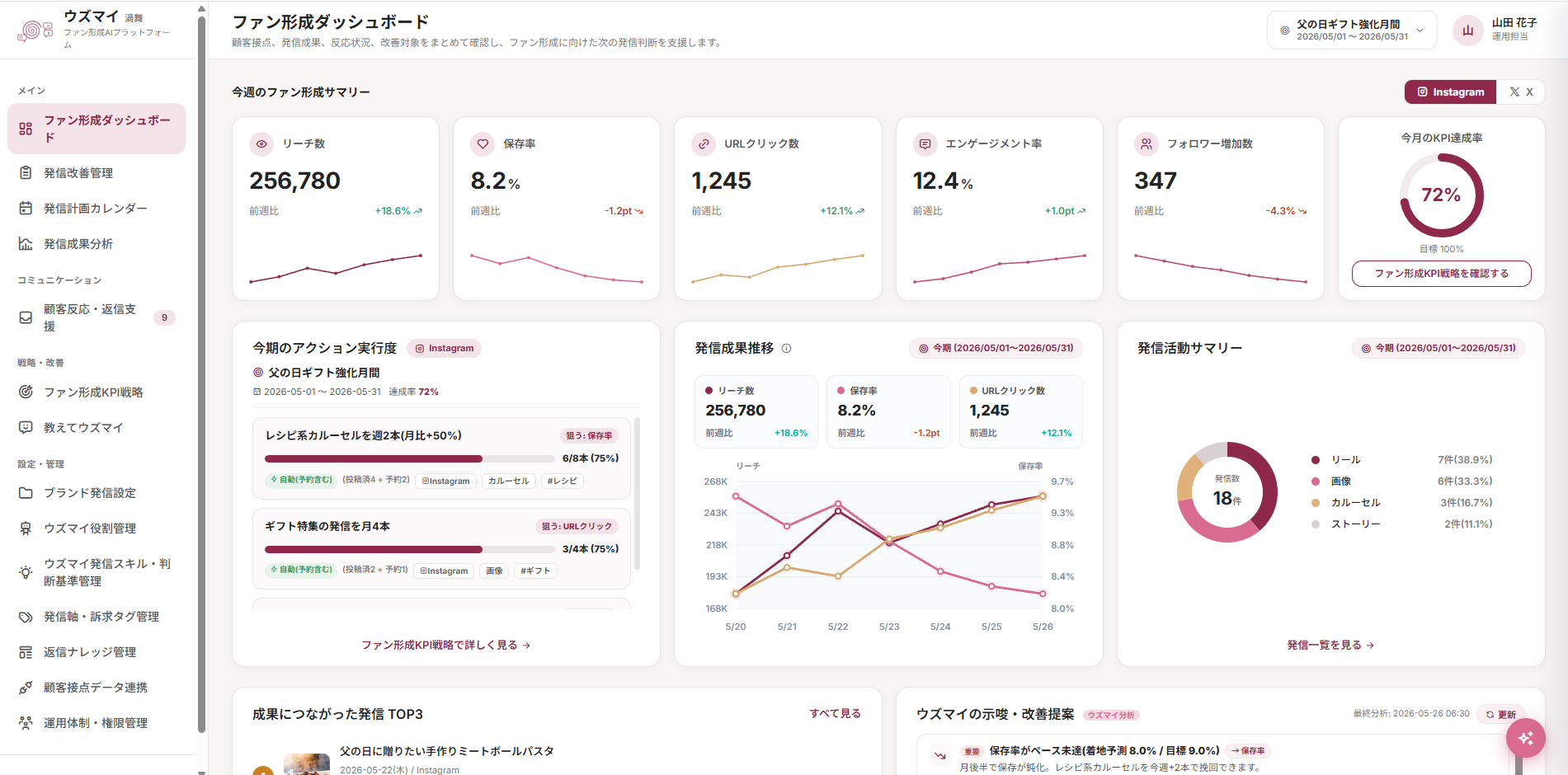Click ファン形成KPI戦略を確認する button

click(x=1441, y=274)
